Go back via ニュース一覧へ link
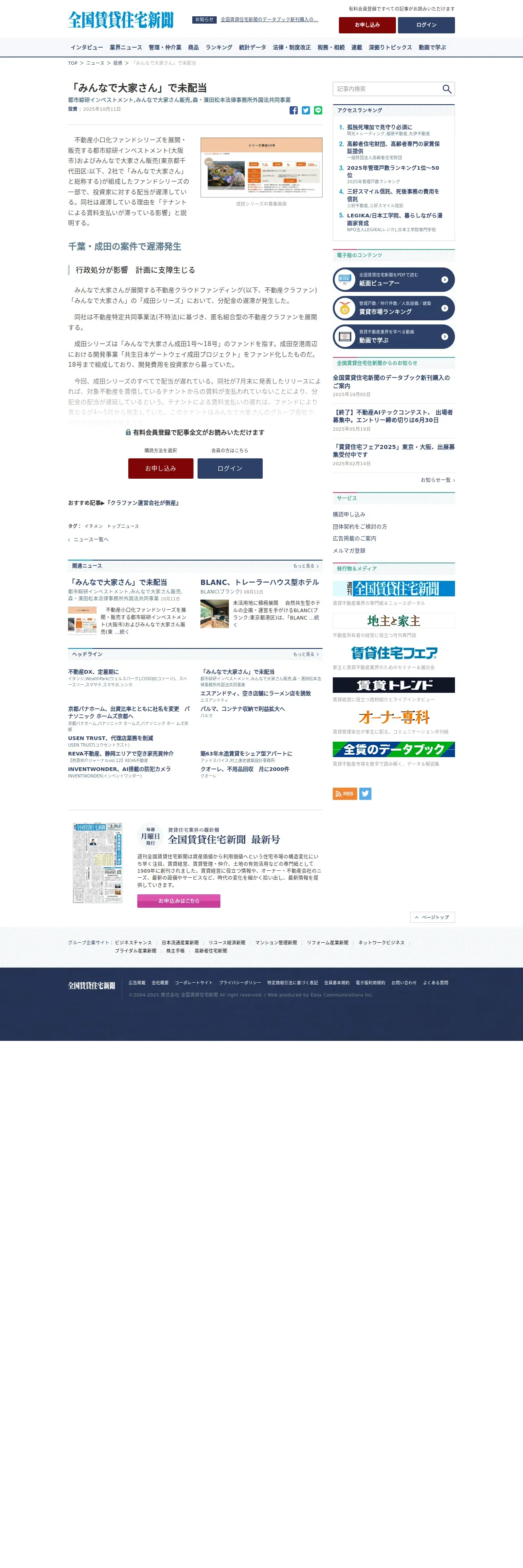The image size is (523, 1568). [x=89, y=539]
